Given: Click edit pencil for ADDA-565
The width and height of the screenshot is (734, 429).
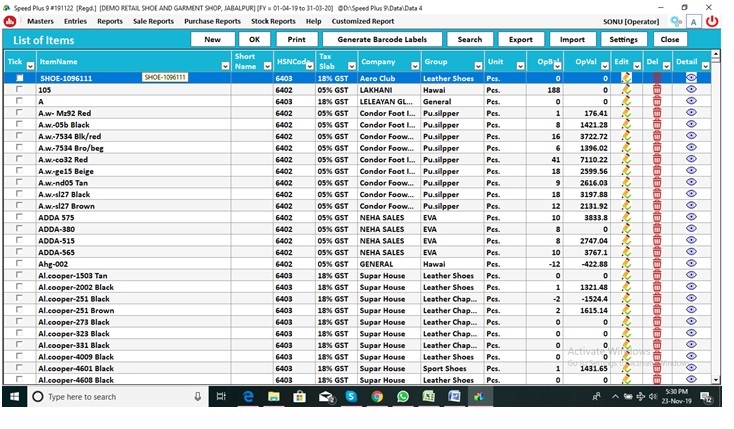Looking at the screenshot, I should (626, 252).
